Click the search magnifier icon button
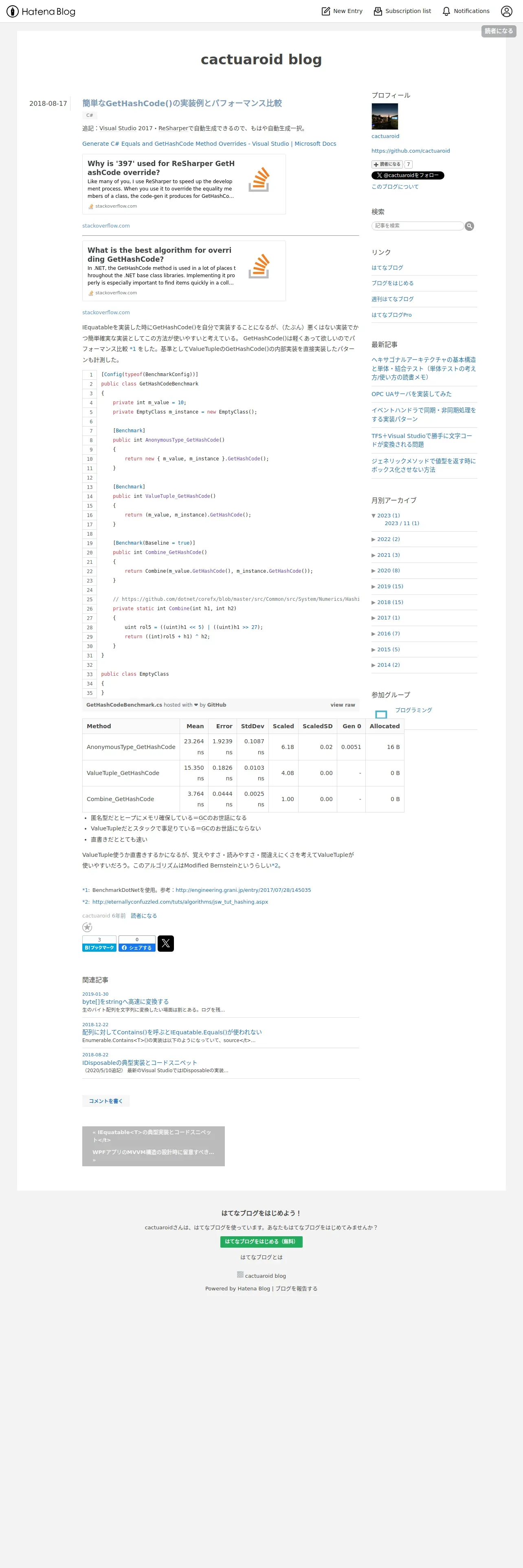This screenshot has width=523, height=1568. pyautogui.click(x=469, y=226)
